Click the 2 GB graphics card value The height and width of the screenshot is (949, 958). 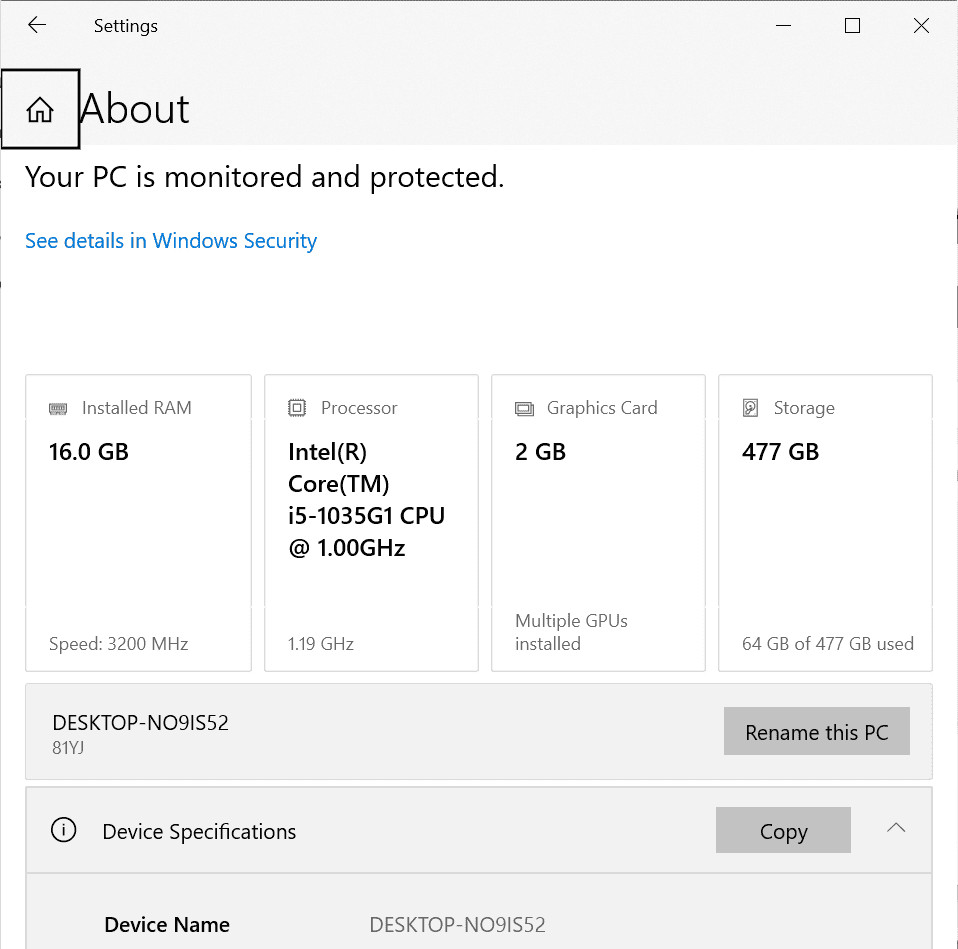540,452
